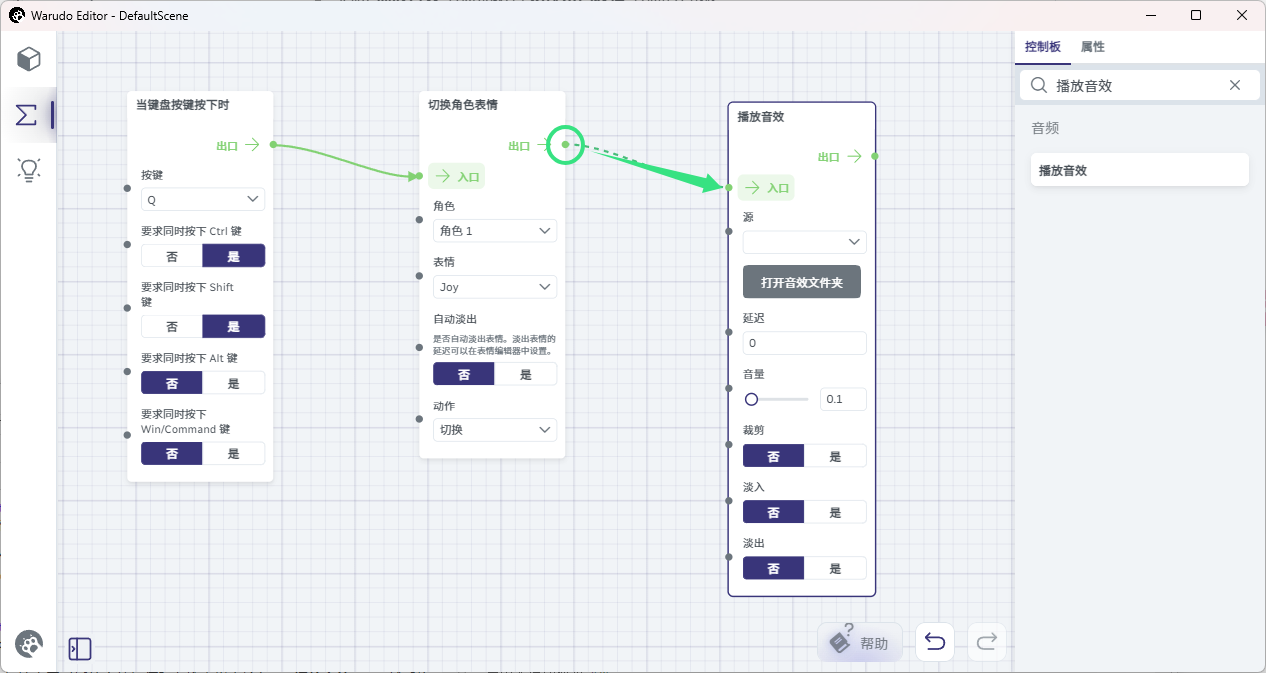The height and width of the screenshot is (673, 1266).
Task: Click the palette icon at sidebar bottom
Action: [29, 644]
